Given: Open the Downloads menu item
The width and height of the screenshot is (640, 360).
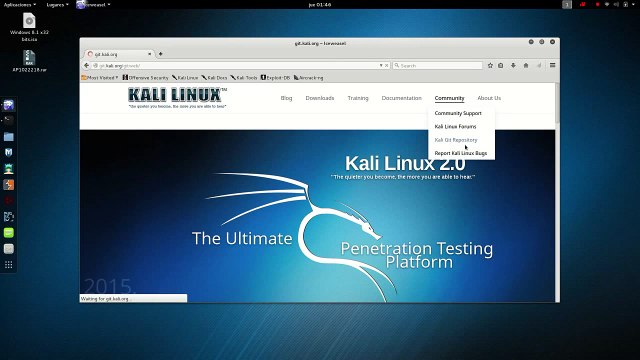Looking at the screenshot, I should (x=320, y=98).
